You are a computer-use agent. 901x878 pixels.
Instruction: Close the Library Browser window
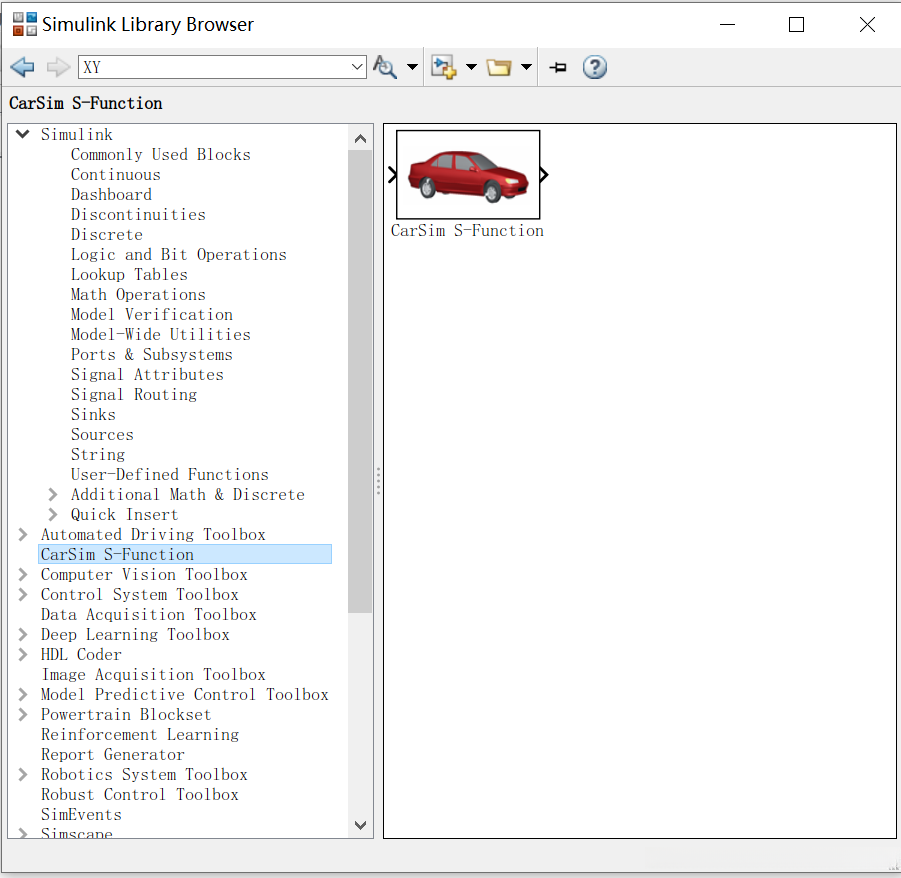point(867,24)
